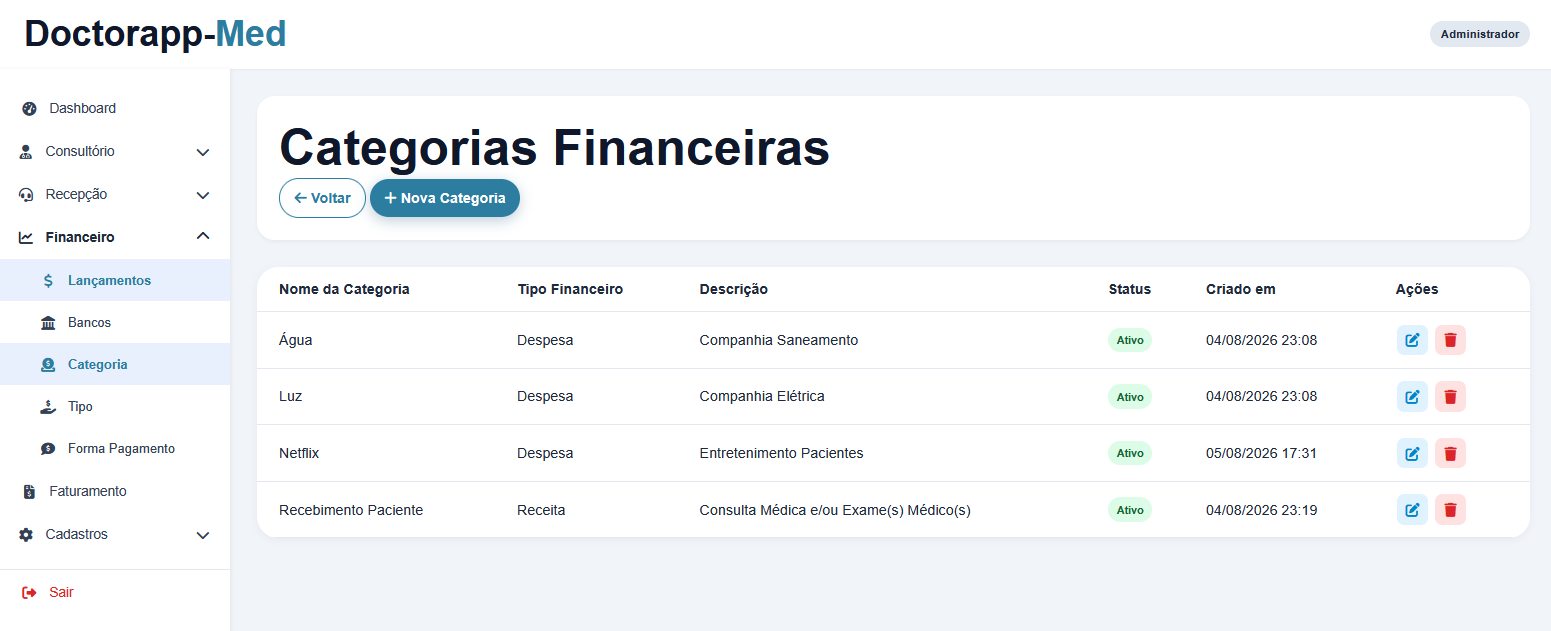The image size is (1551, 631).
Task: Click the Receita type cell
Action: pyautogui.click(x=541, y=510)
